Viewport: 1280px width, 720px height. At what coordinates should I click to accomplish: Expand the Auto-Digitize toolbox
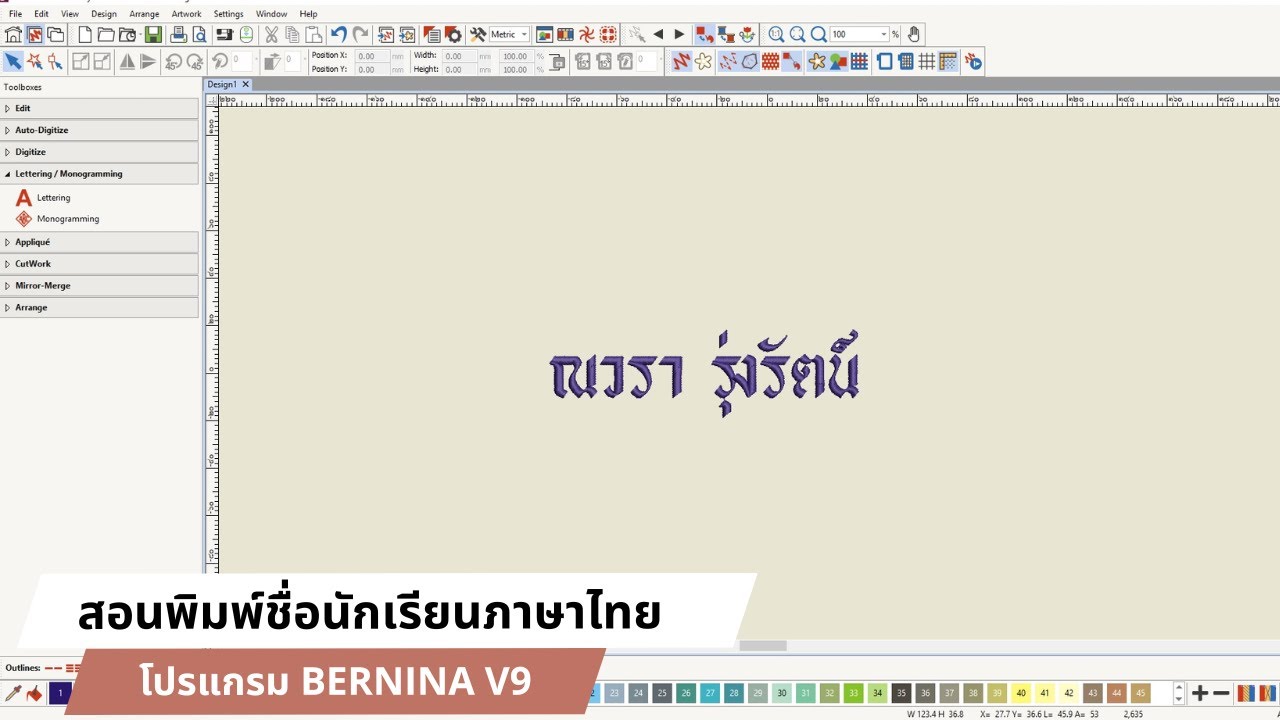tap(99, 130)
